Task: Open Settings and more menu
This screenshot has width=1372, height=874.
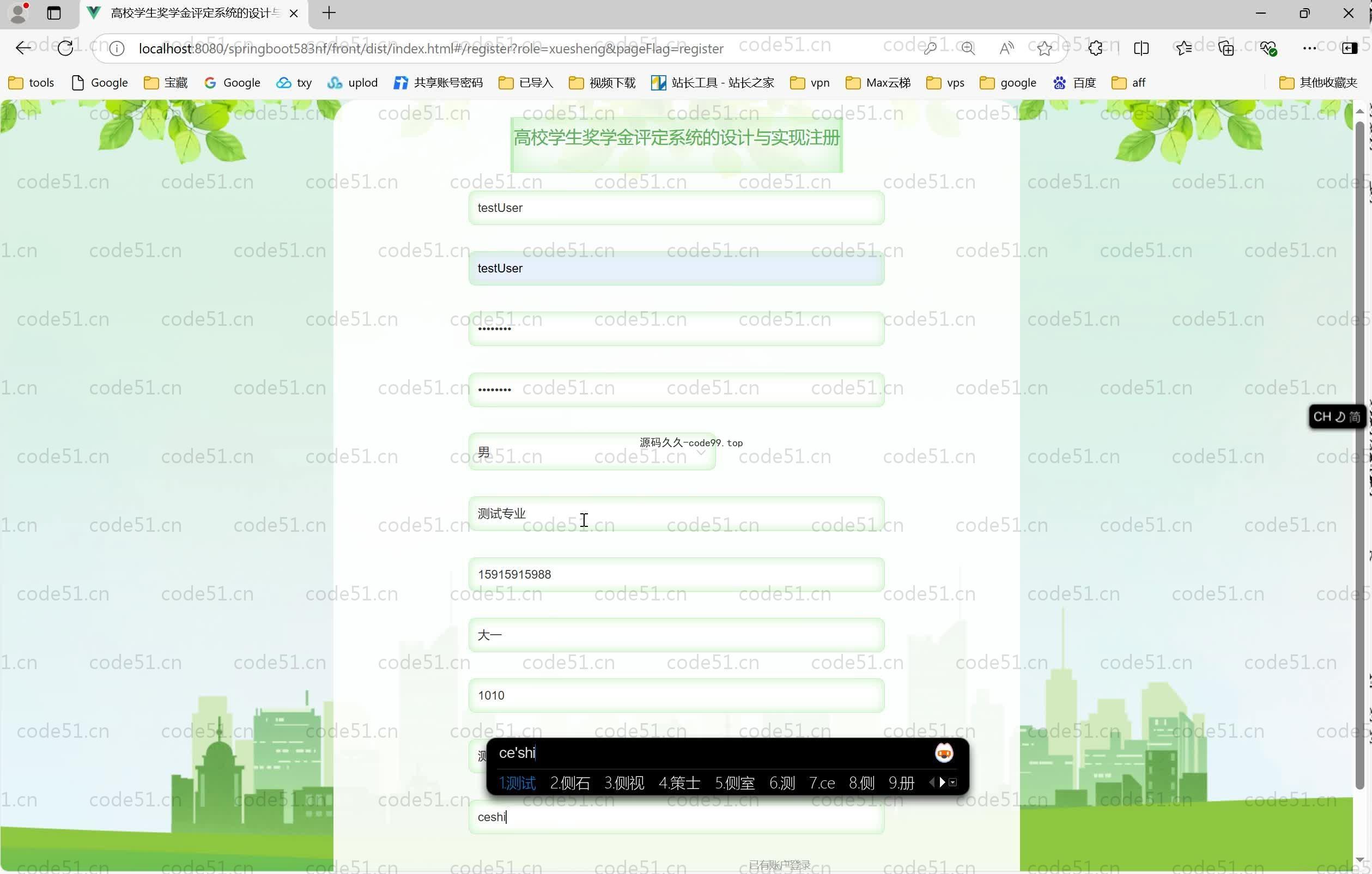Action: click(1309, 48)
